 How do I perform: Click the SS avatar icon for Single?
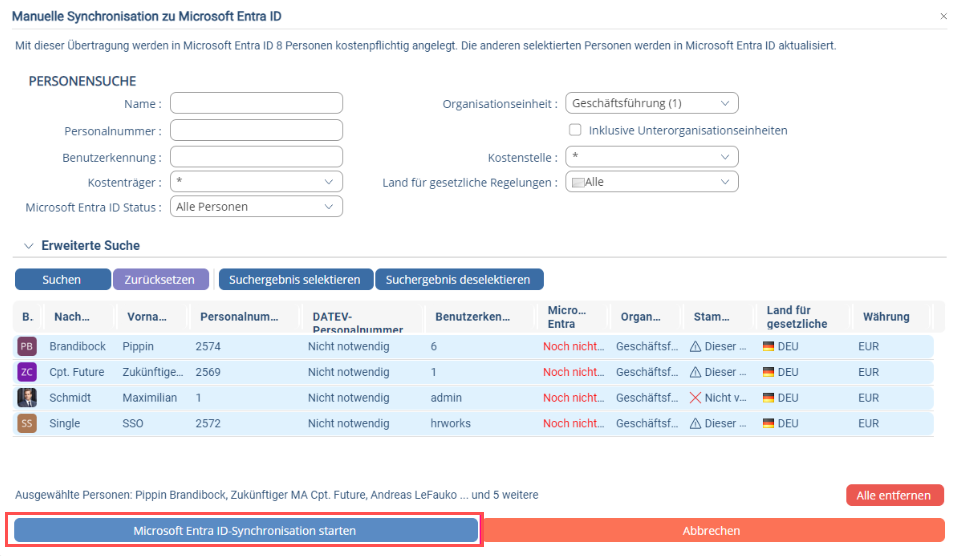point(27,423)
